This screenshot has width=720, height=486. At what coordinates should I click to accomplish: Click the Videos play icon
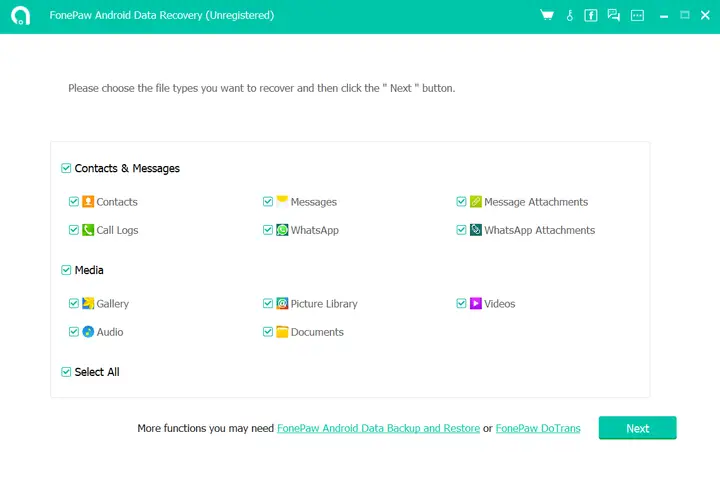pyautogui.click(x=476, y=304)
